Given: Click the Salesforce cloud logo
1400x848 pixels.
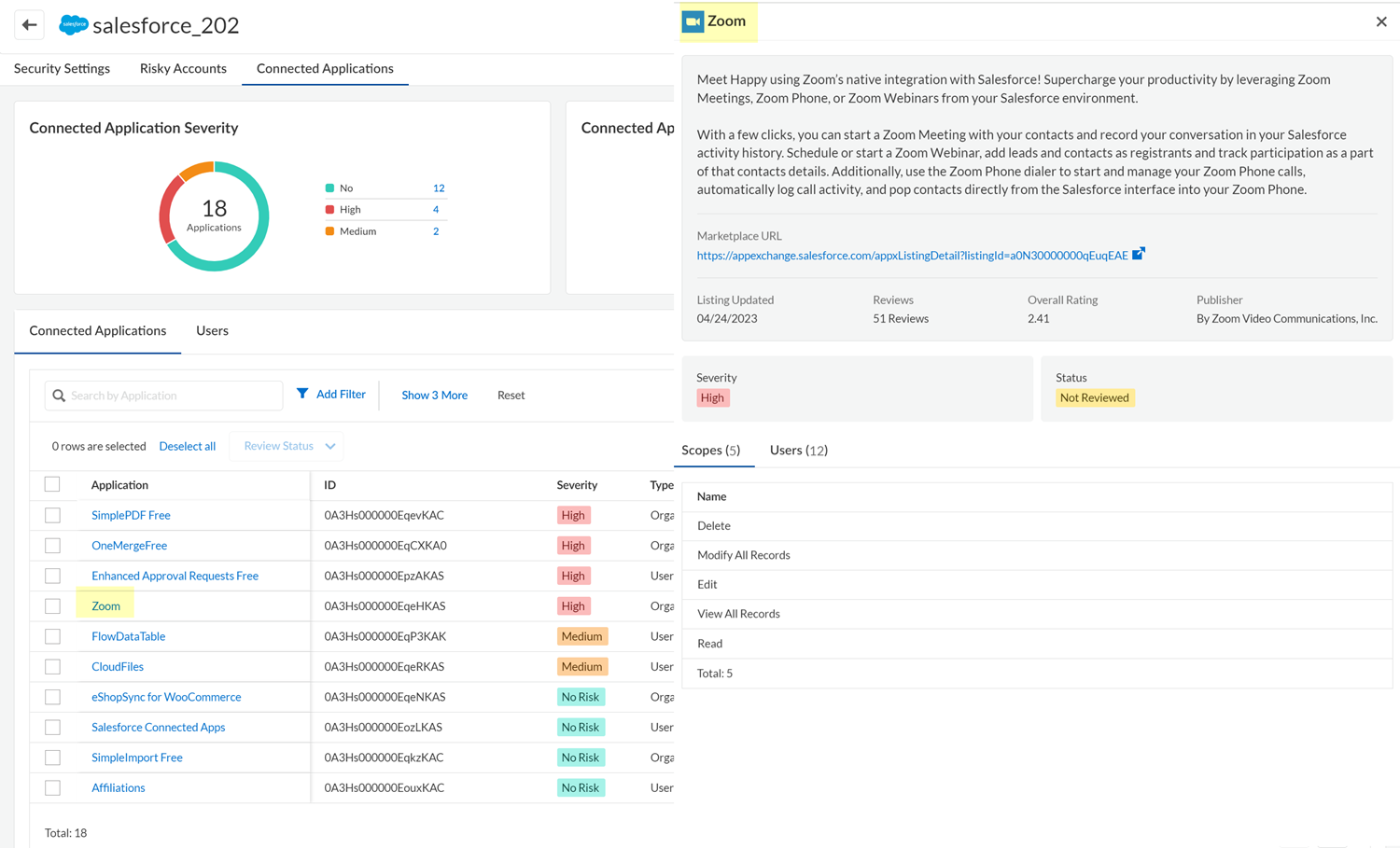Looking at the screenshot, I should click(x=73, y=25).
